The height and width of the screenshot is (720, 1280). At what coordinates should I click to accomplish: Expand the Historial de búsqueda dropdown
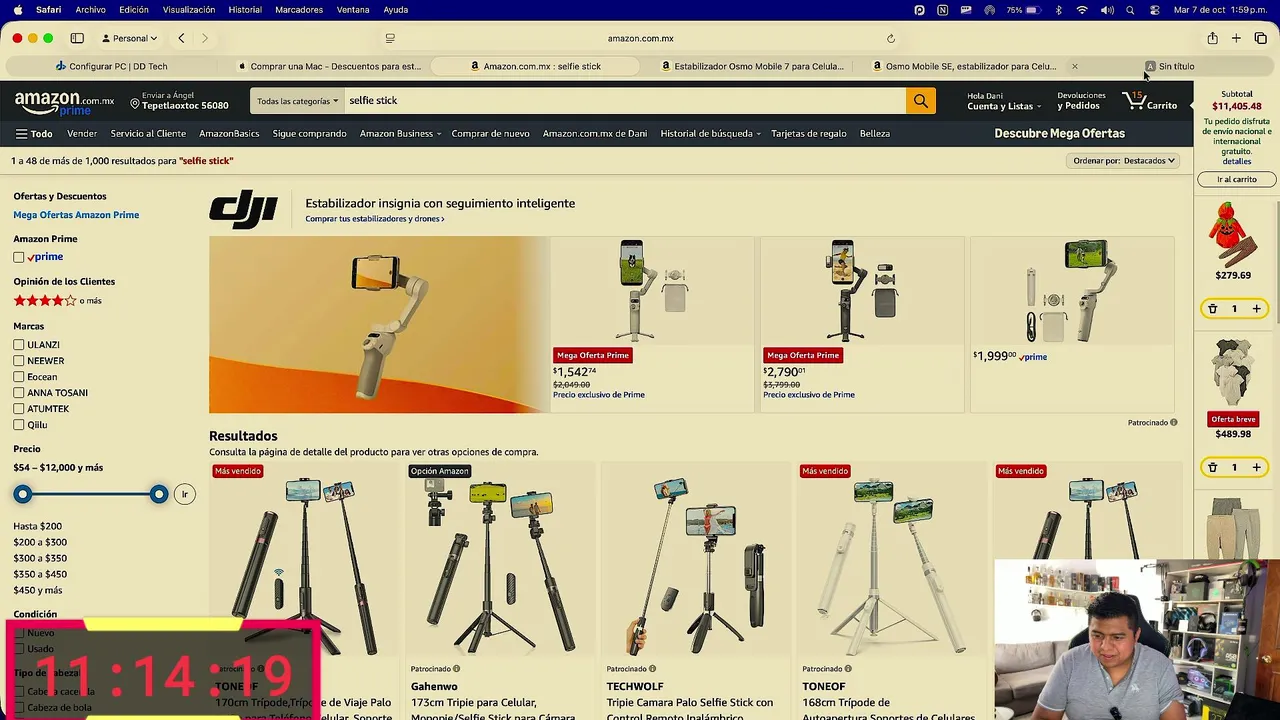click(x=710, y=134)
